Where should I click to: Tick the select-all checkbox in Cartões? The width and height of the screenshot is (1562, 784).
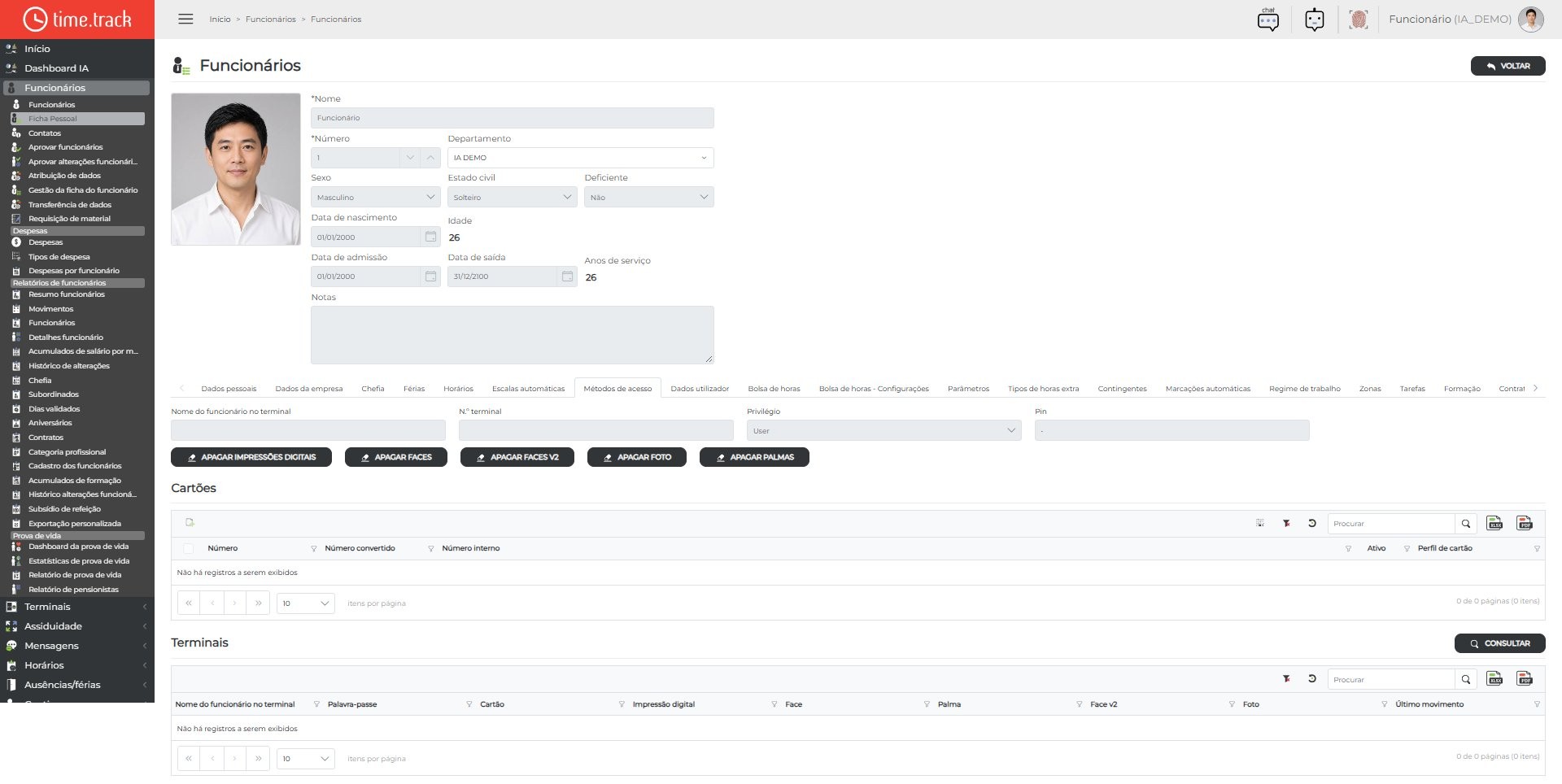click(x=189, y=548)
